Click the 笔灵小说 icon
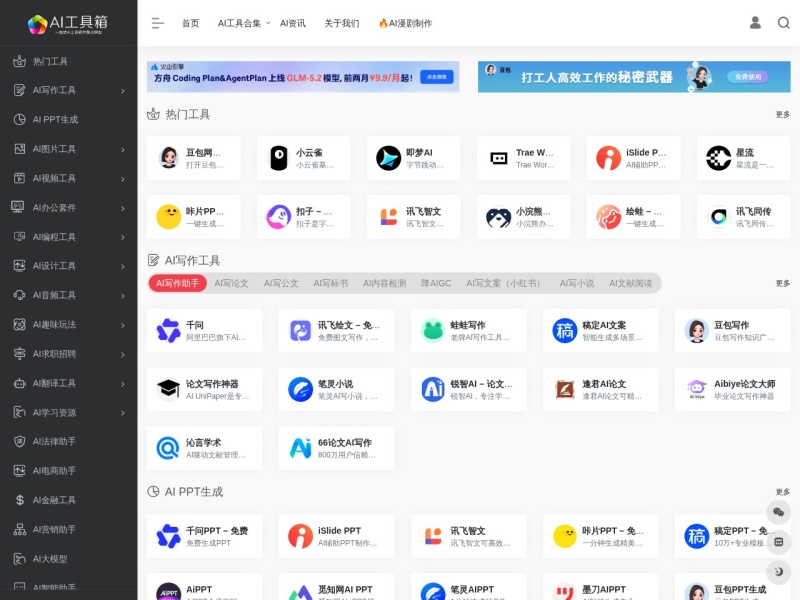The width and height of the screenshot is (800, 600). tap(301, 389)
